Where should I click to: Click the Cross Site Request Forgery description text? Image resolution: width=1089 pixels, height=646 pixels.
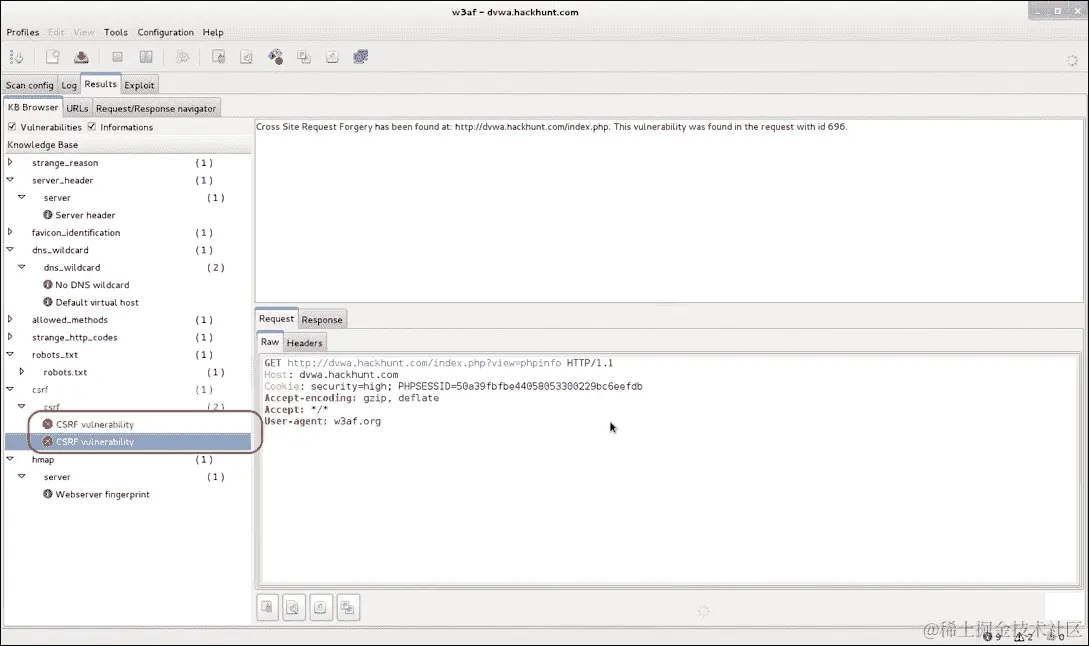point(551,126)
